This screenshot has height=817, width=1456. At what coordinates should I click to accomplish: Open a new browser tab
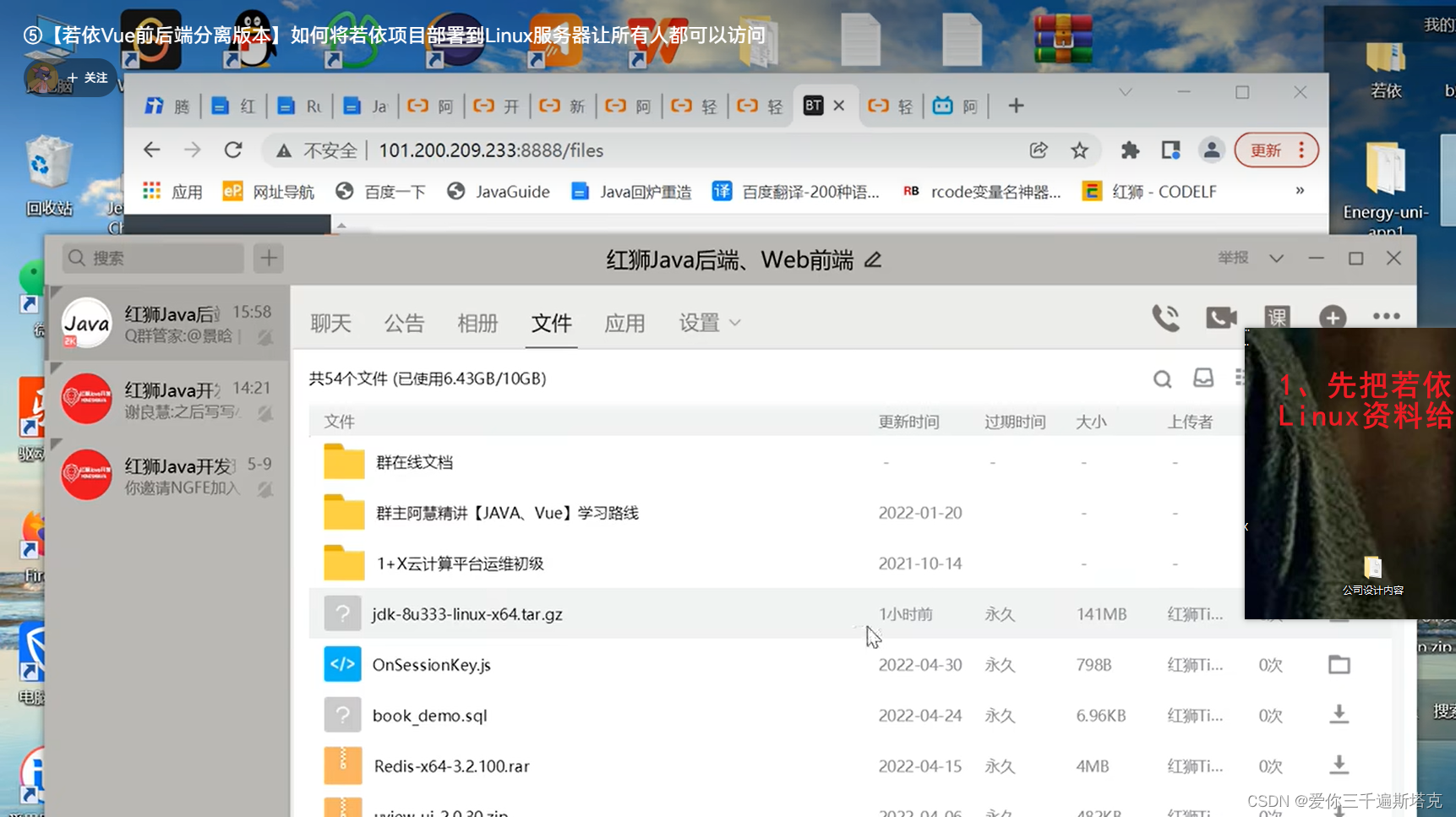click(x=1016, y=106)
